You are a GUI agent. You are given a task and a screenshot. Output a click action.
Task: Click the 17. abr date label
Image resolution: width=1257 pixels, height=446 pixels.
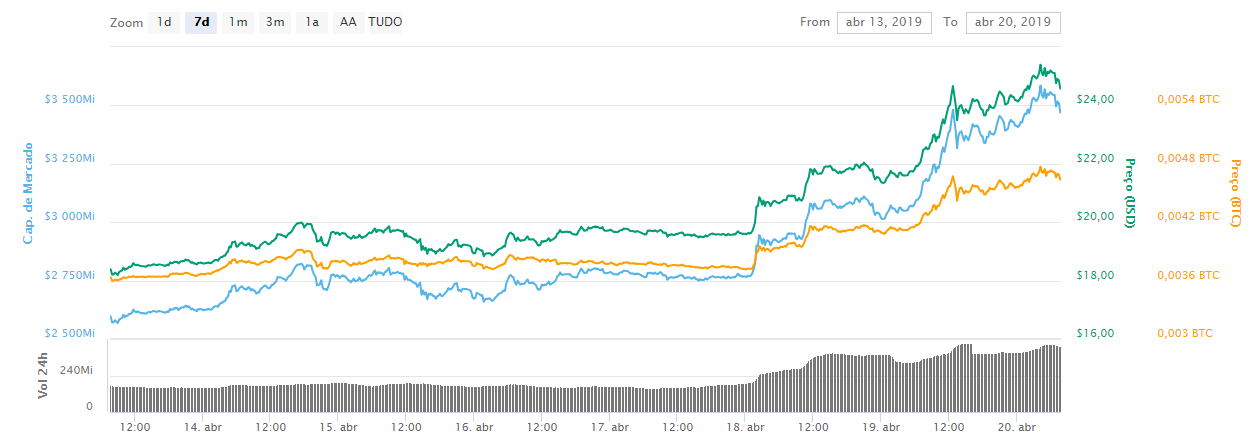(x=610, y=427)
